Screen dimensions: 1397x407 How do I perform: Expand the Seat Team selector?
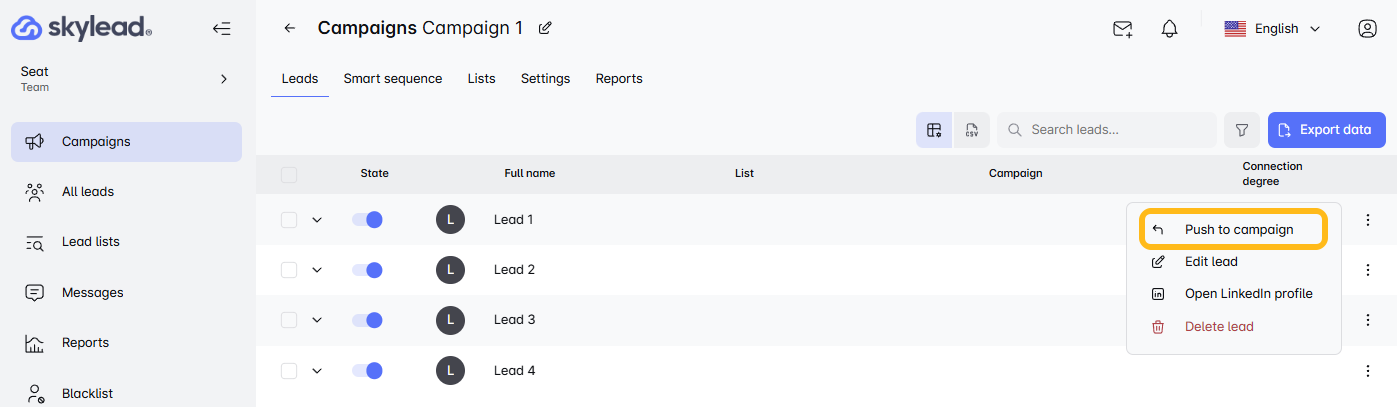click(224, 79)
